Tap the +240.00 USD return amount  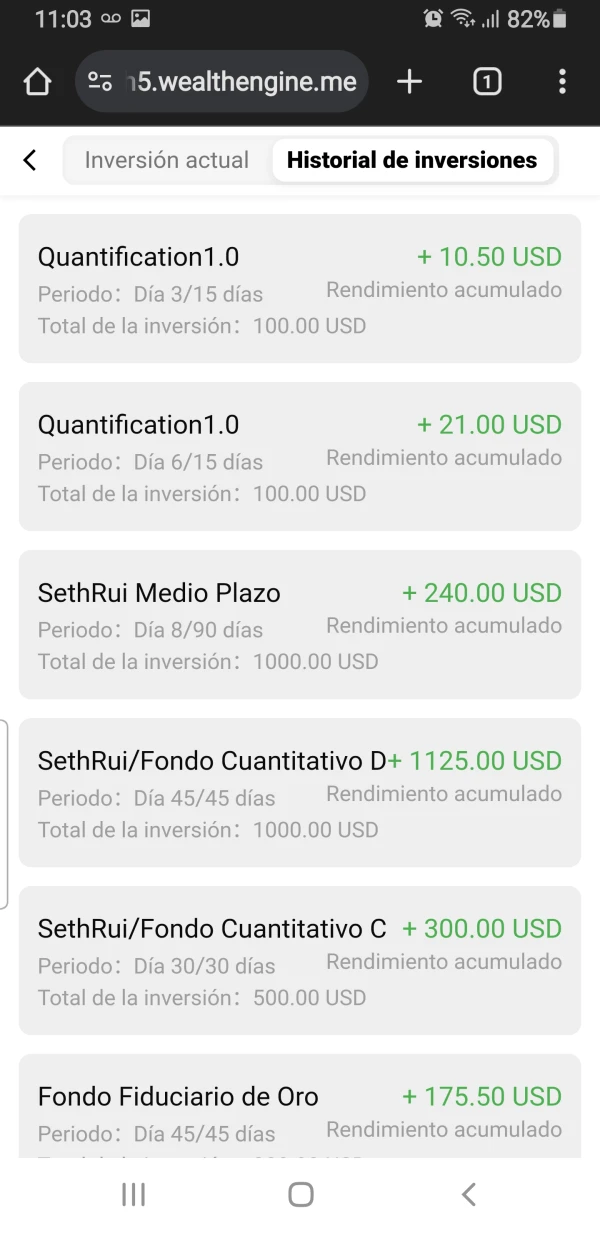point(482,593)
